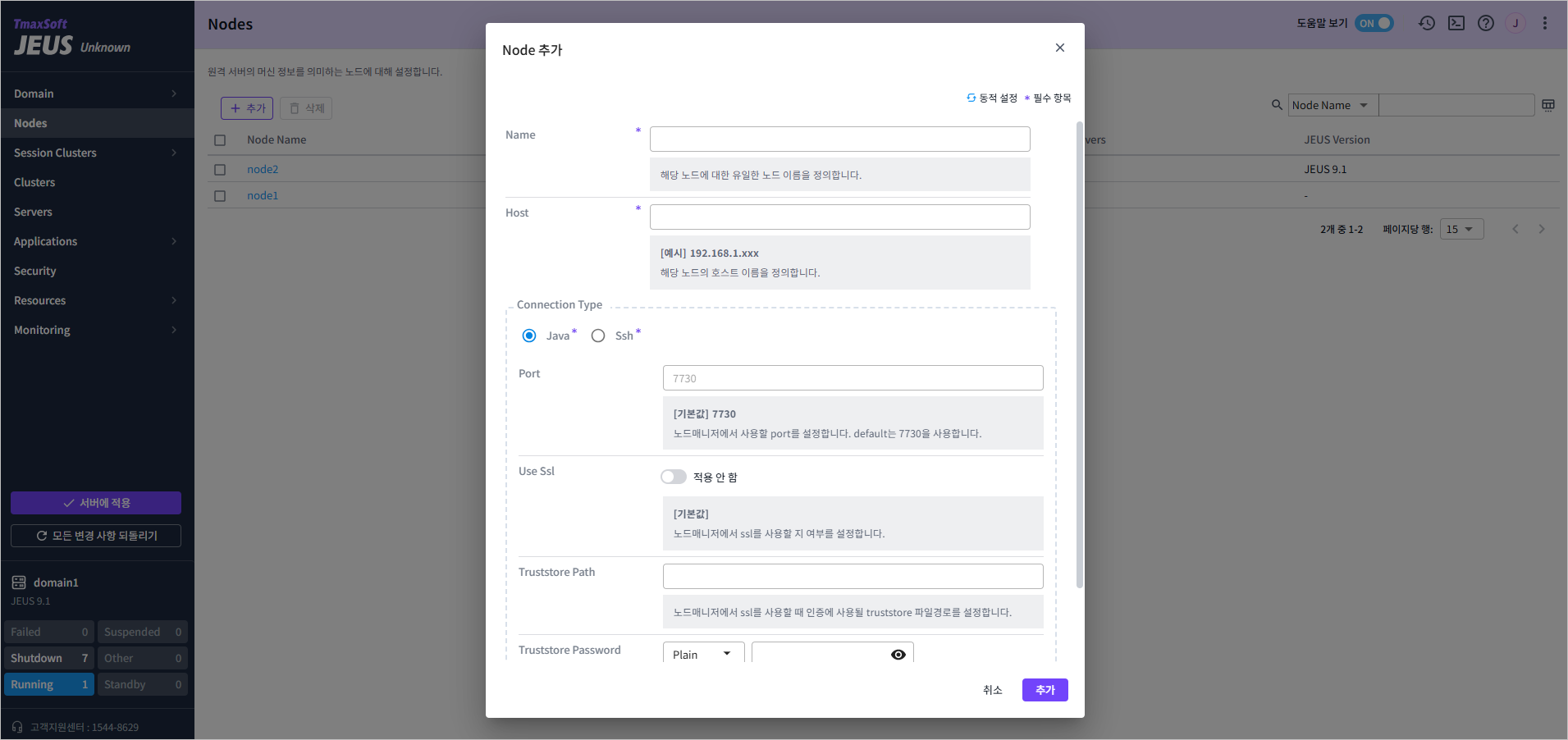Viewport: 1568px width, 740px height.
Task: Turn off the 도움말 보기 toggle
Action: (1374, 23)
